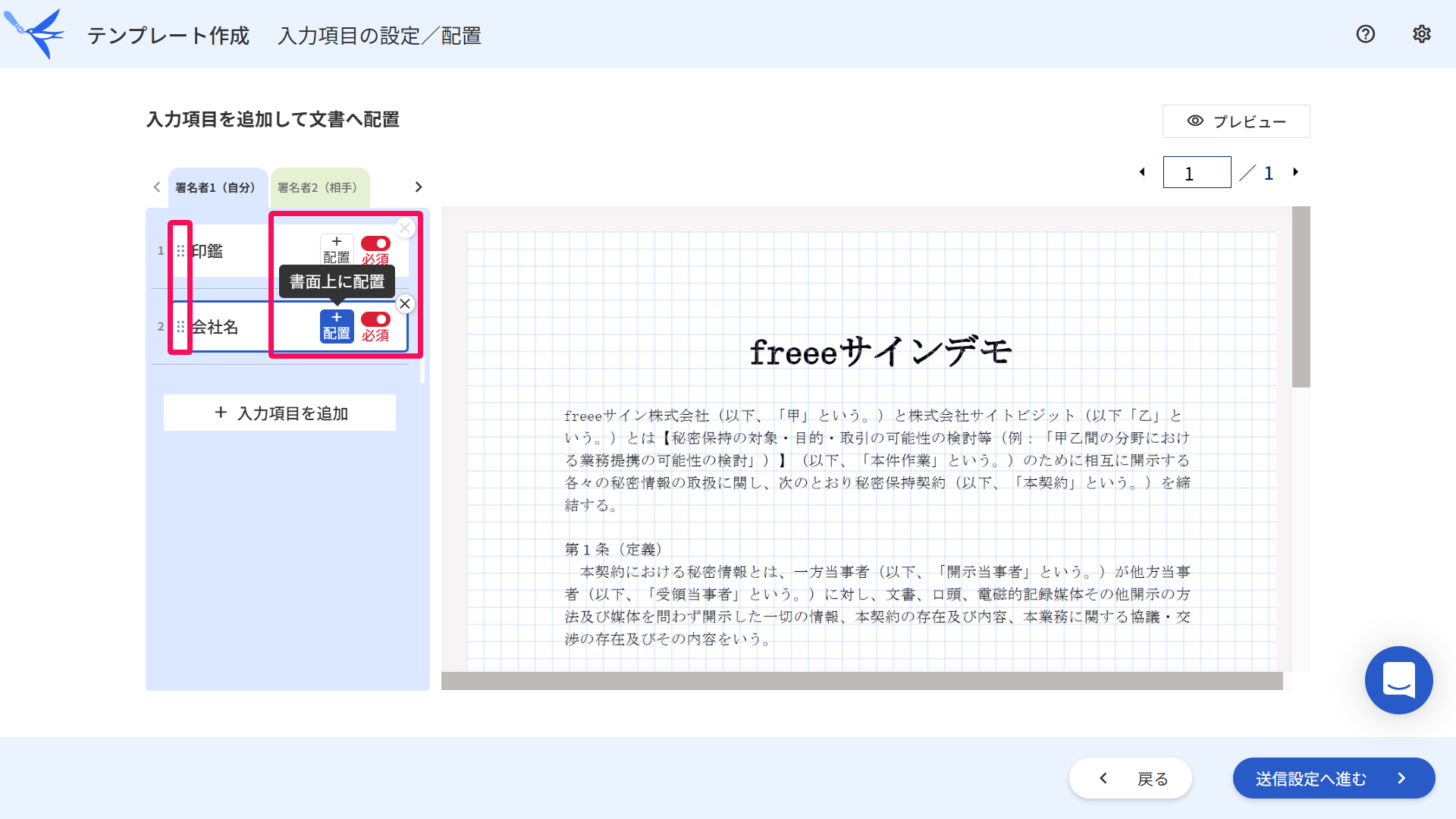This screenshot has height=819, width=1456.
Task: Toggle 必須 switch for 会社名
Action: coord(375,319)
